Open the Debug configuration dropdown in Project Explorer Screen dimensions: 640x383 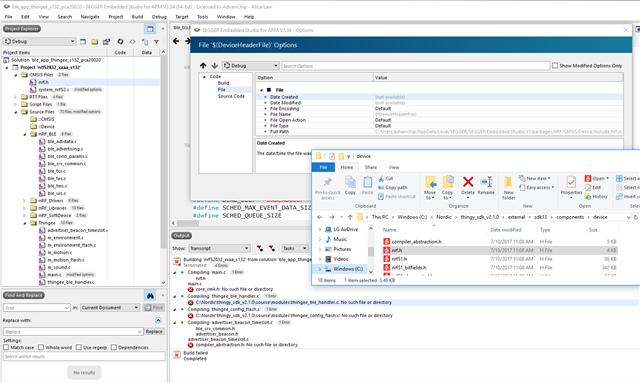point(39,41)
